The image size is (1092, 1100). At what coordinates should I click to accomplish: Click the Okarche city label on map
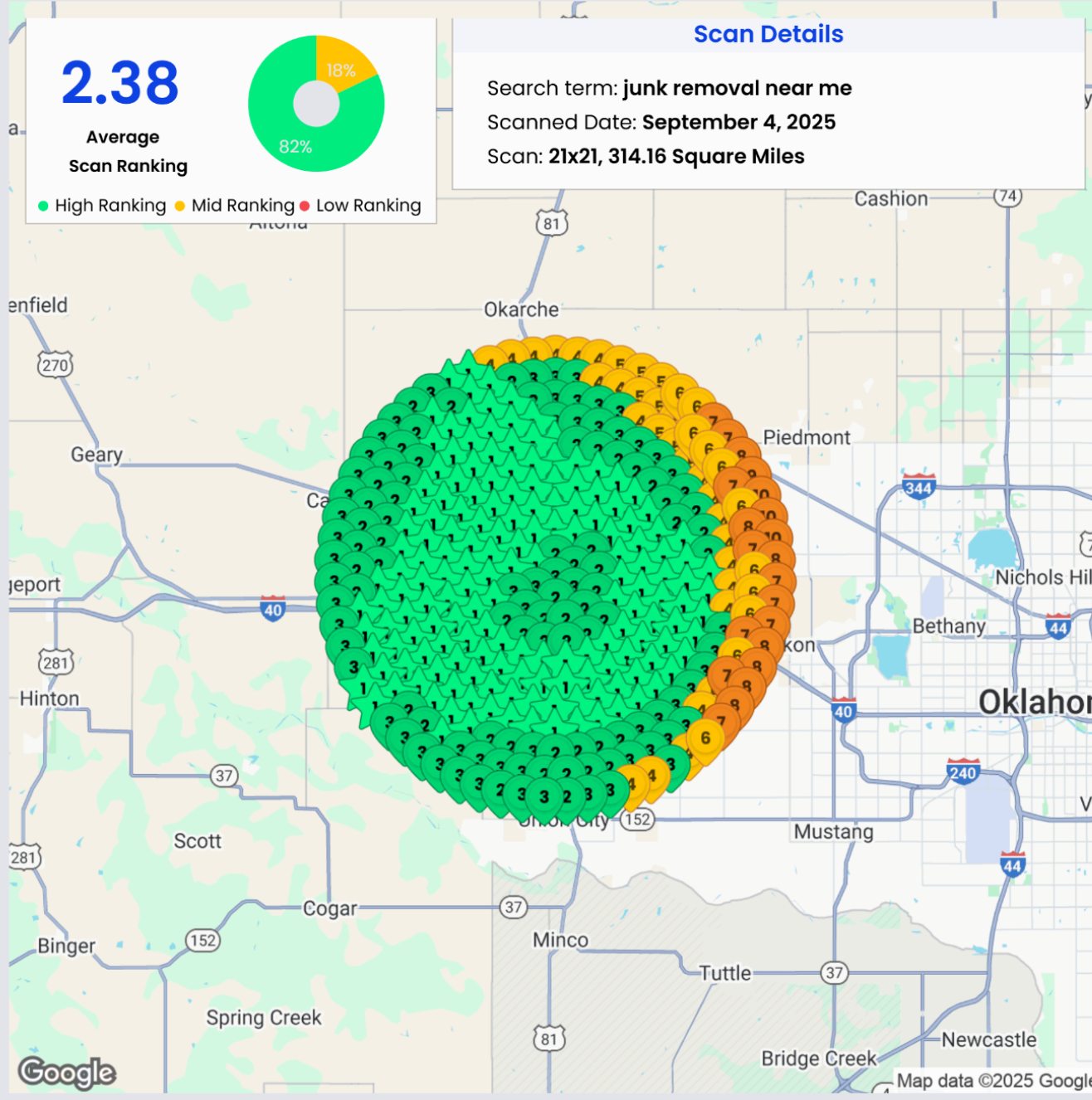tap(521, 309)
